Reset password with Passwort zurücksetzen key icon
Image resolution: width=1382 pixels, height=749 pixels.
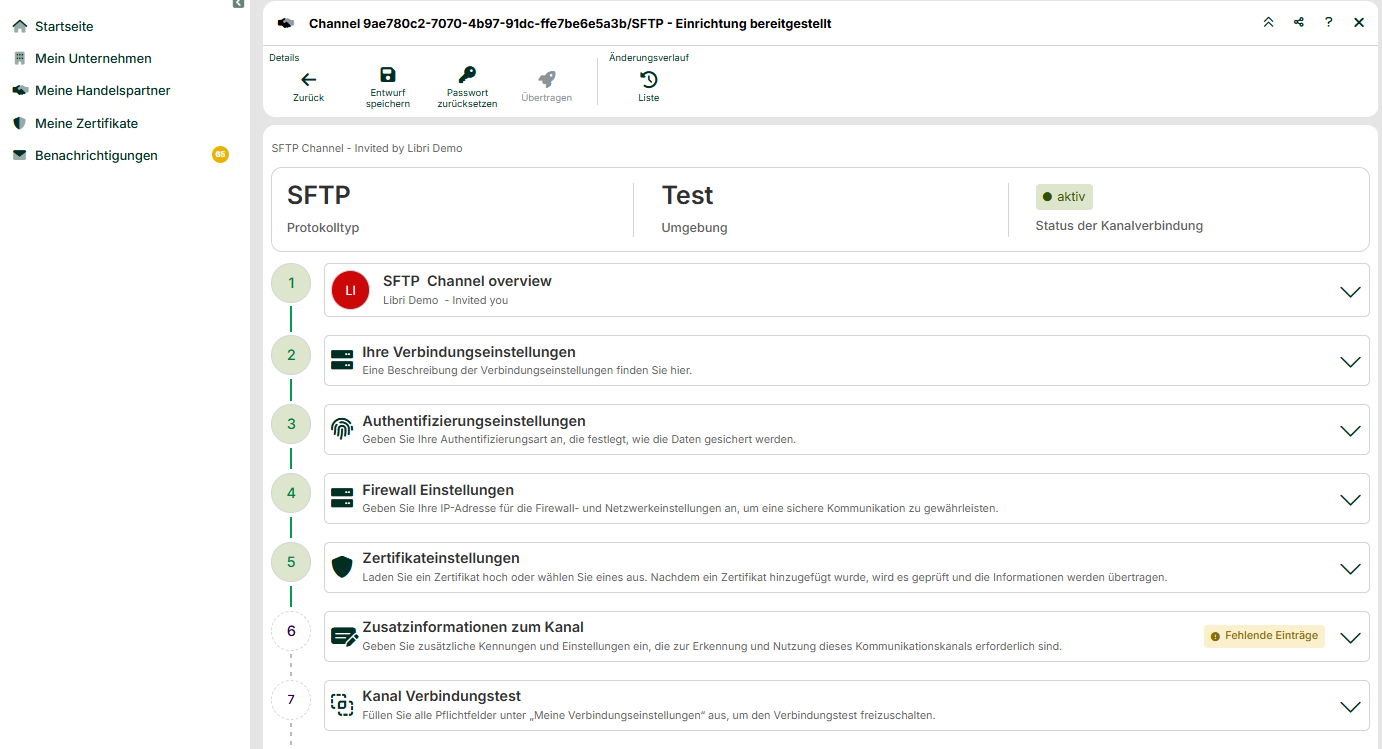467,75
